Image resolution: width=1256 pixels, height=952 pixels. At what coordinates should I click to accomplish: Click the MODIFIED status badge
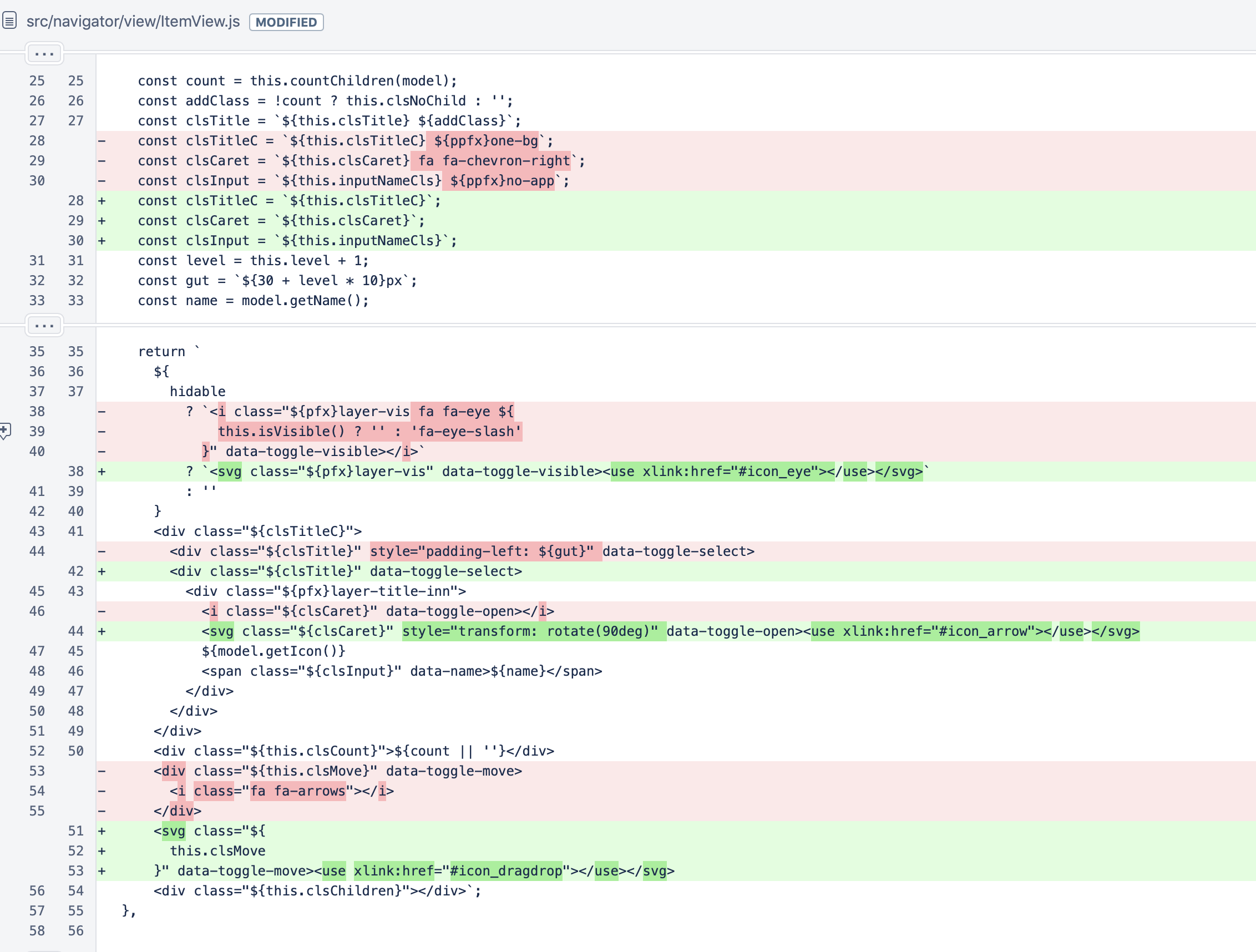tap(286, 23)
